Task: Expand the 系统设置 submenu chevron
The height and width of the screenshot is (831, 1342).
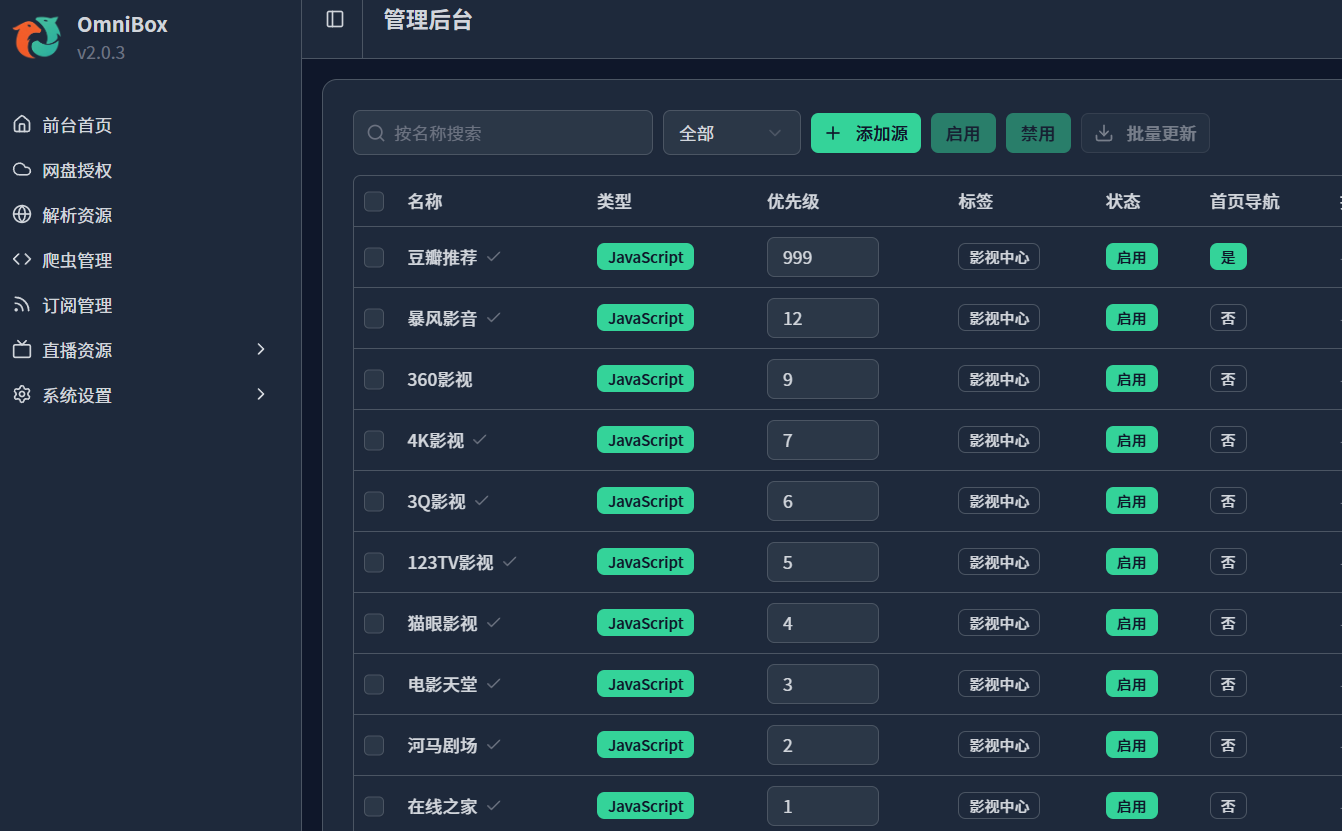Action: [x=261, y=394]
